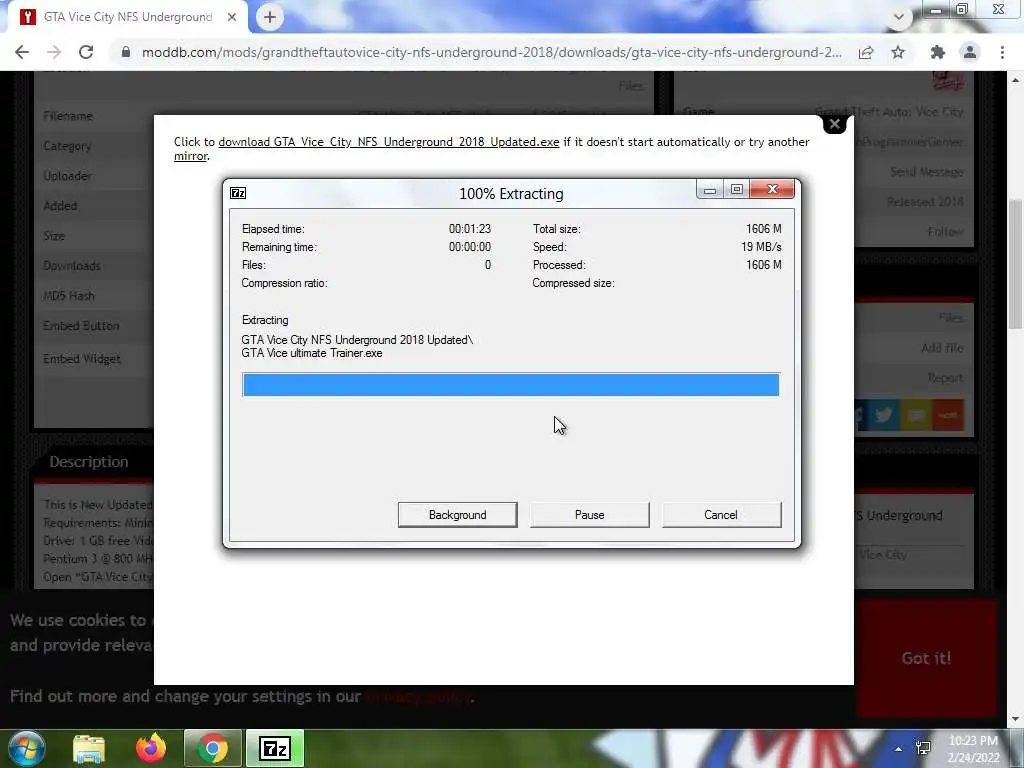Bookmark this page with the star
The width and height of the screenshot is (1024, 768).
click(x=898, y=52)
